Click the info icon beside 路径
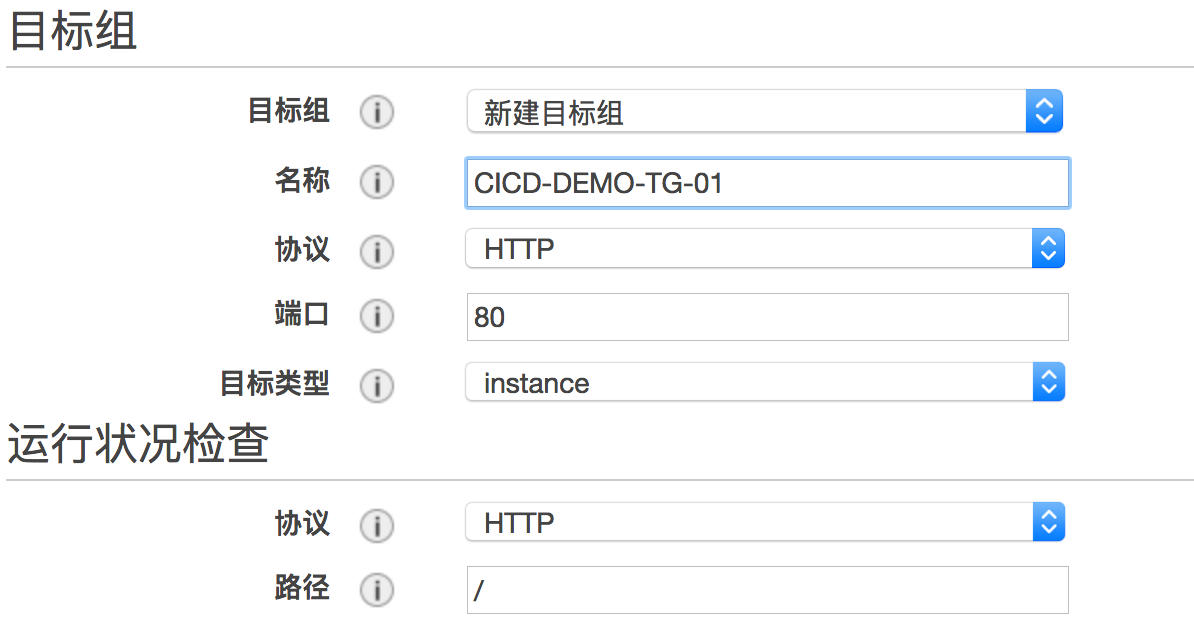The width and height of the screenshot is (1194, 638). point(377,590)
